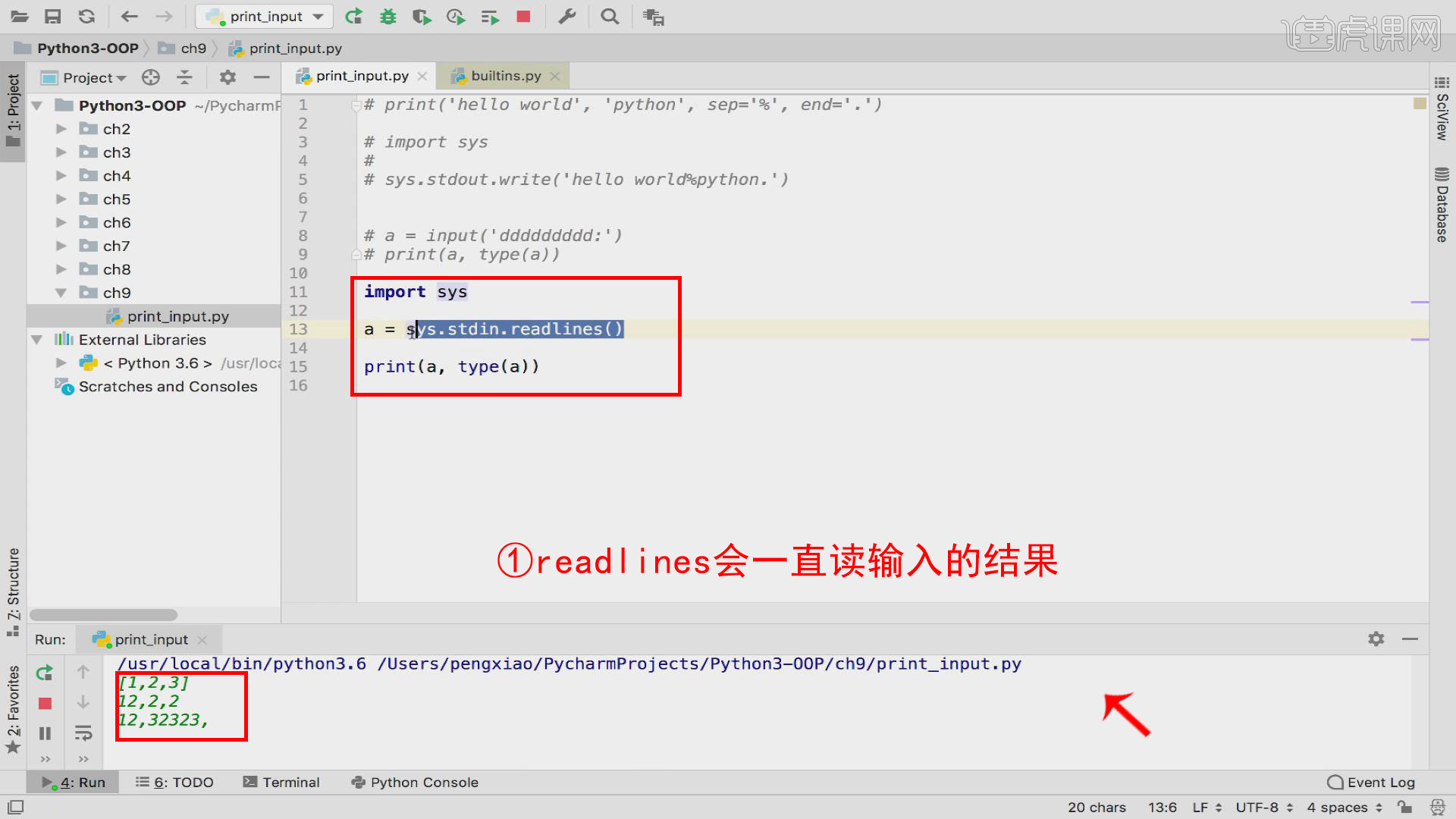Open the 6: TODO bottom tab
The image size is (1456, 819).
(174, 782)
